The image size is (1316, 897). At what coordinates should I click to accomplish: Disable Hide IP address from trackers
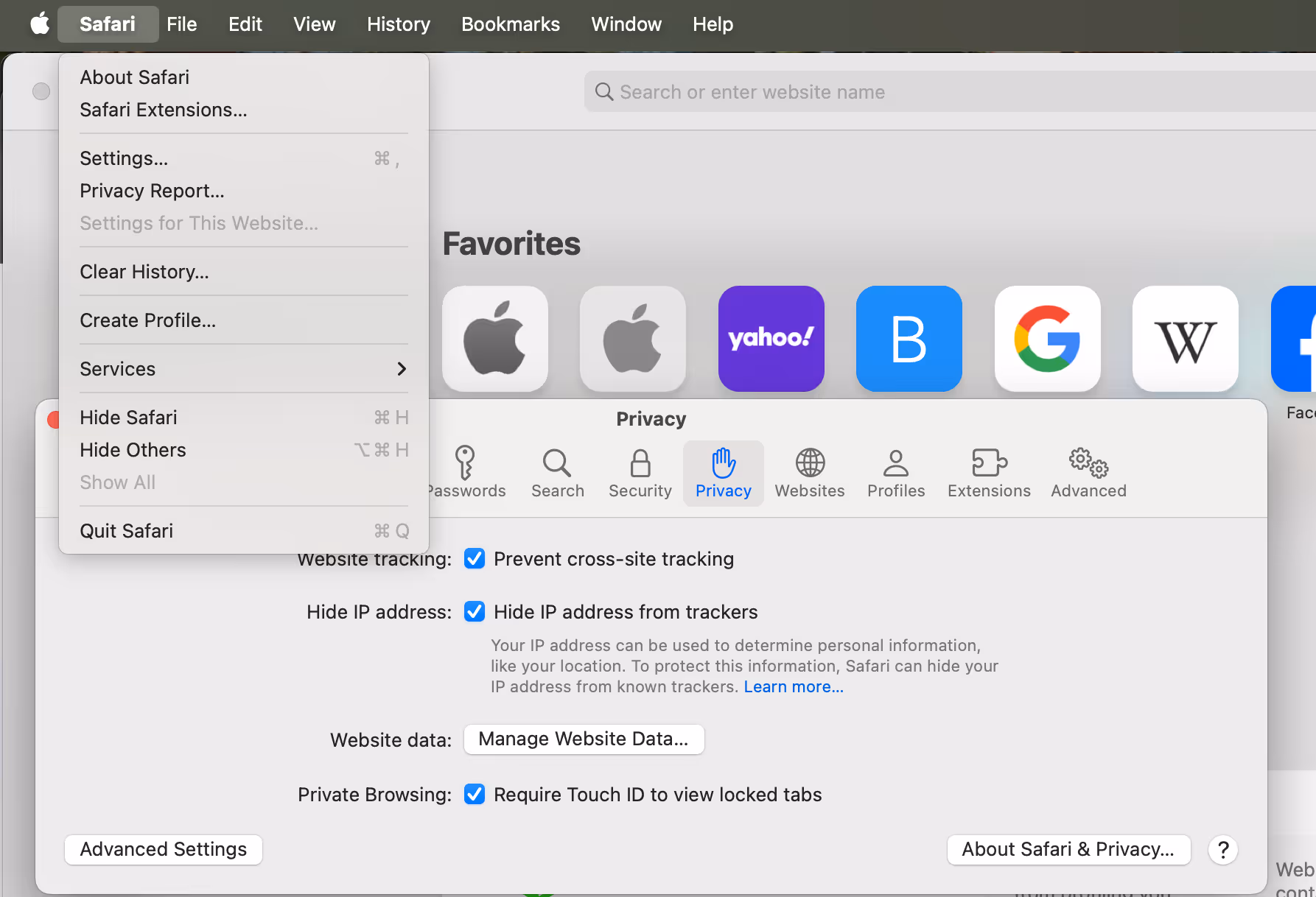tap(474, 611)
